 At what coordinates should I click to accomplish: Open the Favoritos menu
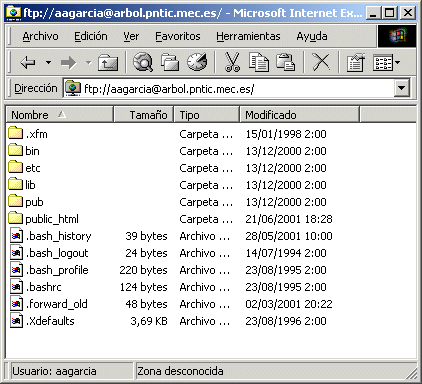pyautogui.click(x=178, y=36)
